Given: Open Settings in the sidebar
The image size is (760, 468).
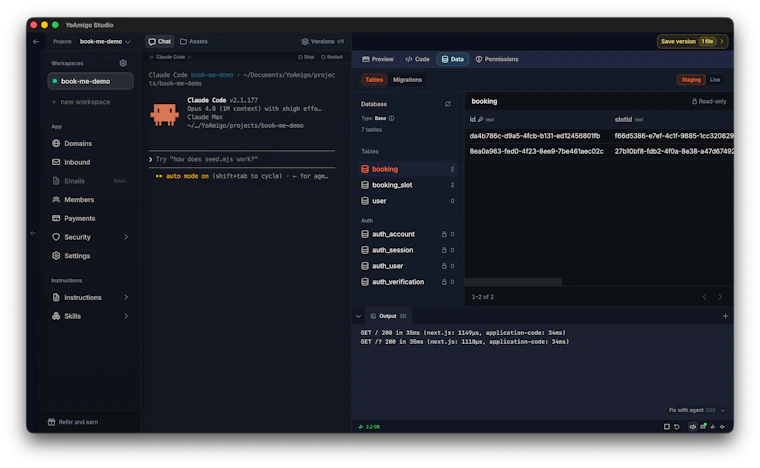Looking at the screenshot, I should [71, 256].
